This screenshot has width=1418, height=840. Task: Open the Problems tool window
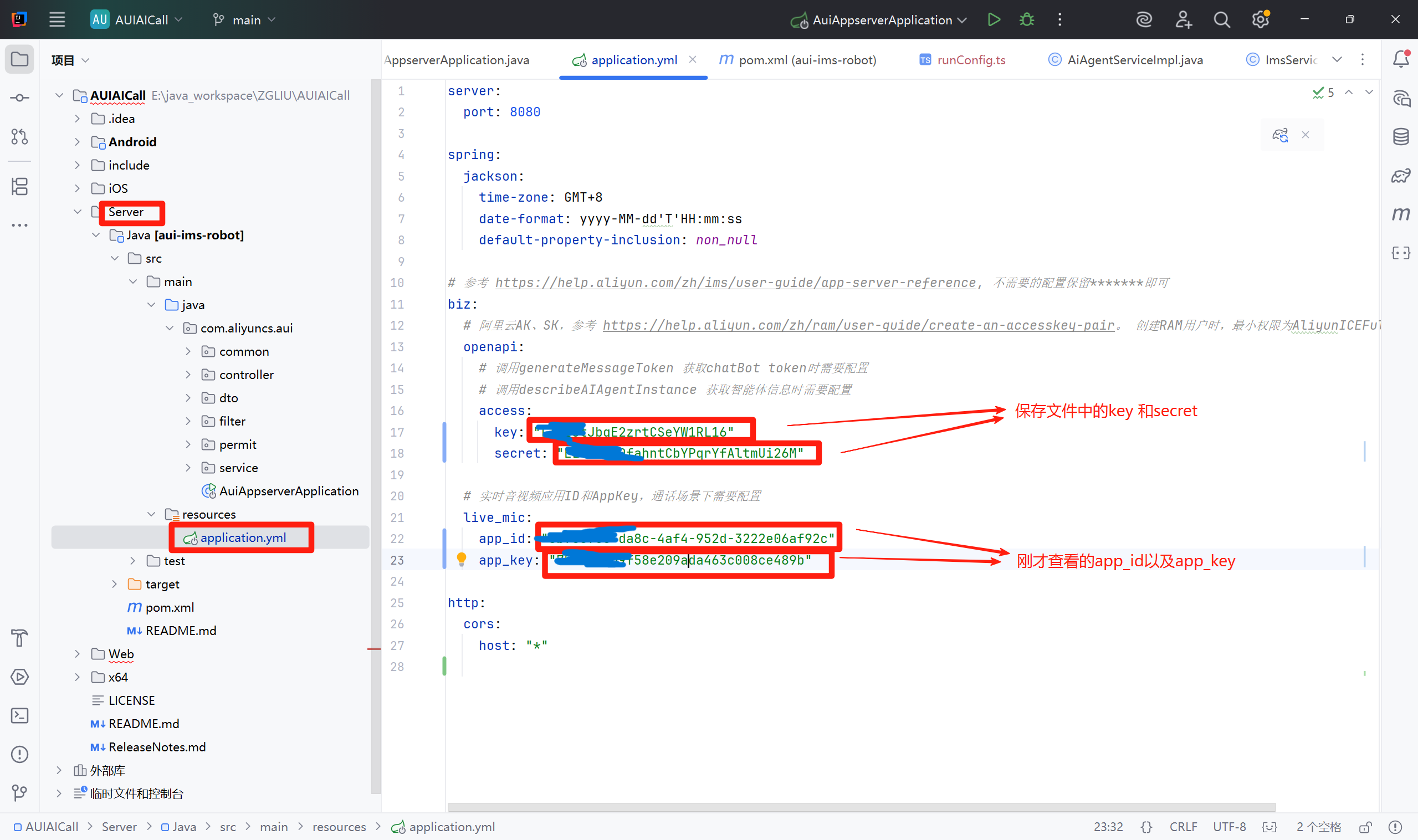[20, 754]
